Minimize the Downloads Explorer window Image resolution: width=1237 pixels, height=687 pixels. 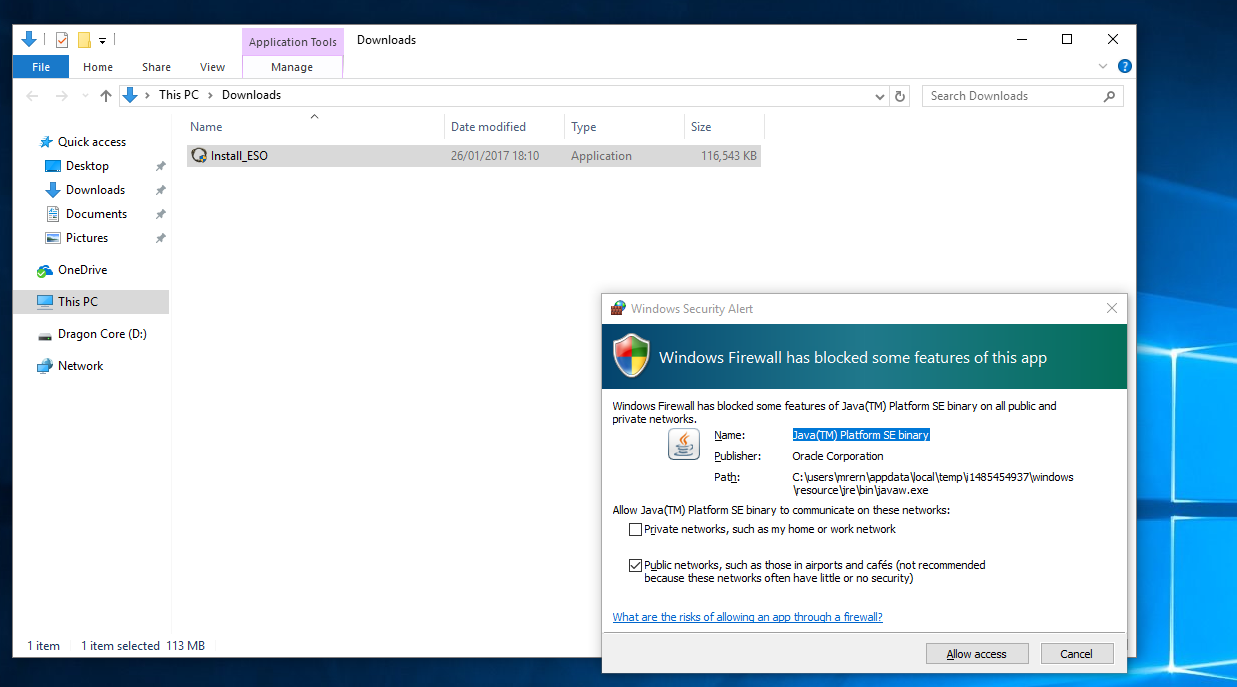1021,40
